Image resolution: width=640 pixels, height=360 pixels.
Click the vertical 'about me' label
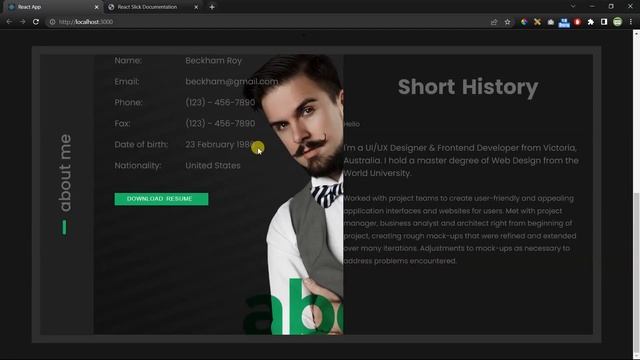(x=65, y=173)
